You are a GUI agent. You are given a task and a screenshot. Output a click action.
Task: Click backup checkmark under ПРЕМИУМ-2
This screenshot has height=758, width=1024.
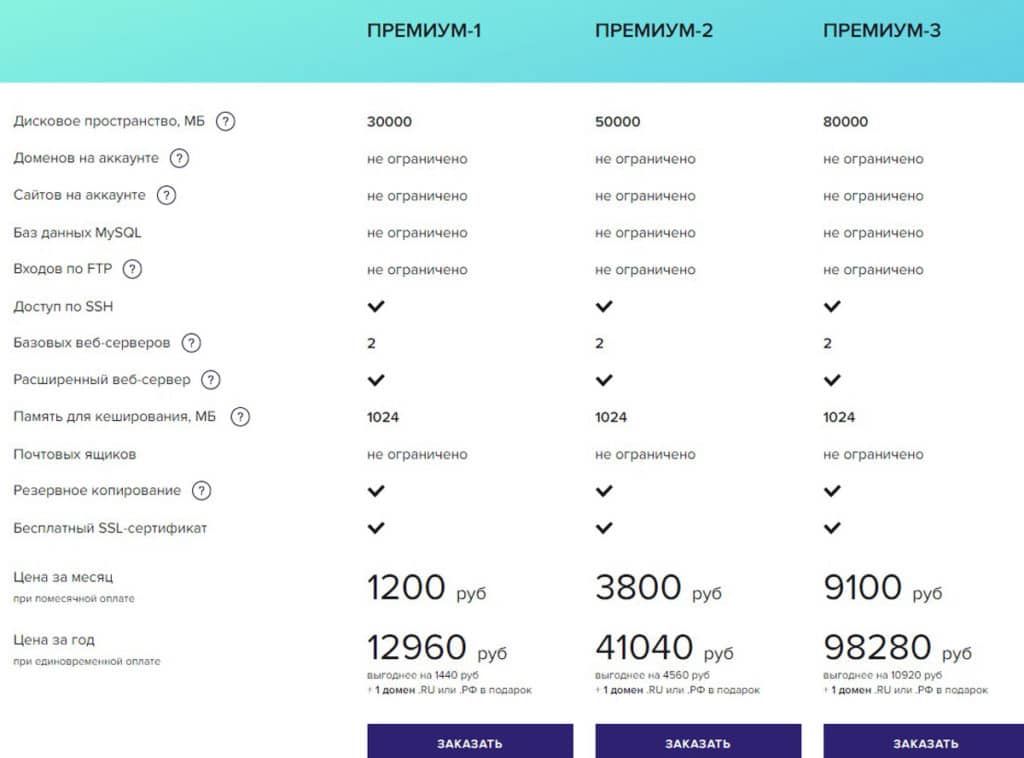[604, 491]
